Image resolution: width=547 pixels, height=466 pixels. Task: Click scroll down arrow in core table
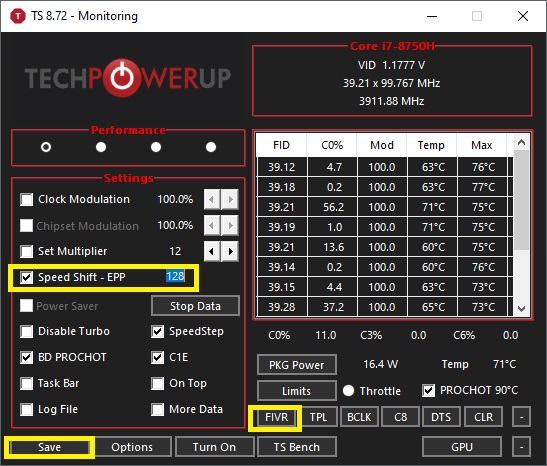pyautogui.click(x=522, y=308)
